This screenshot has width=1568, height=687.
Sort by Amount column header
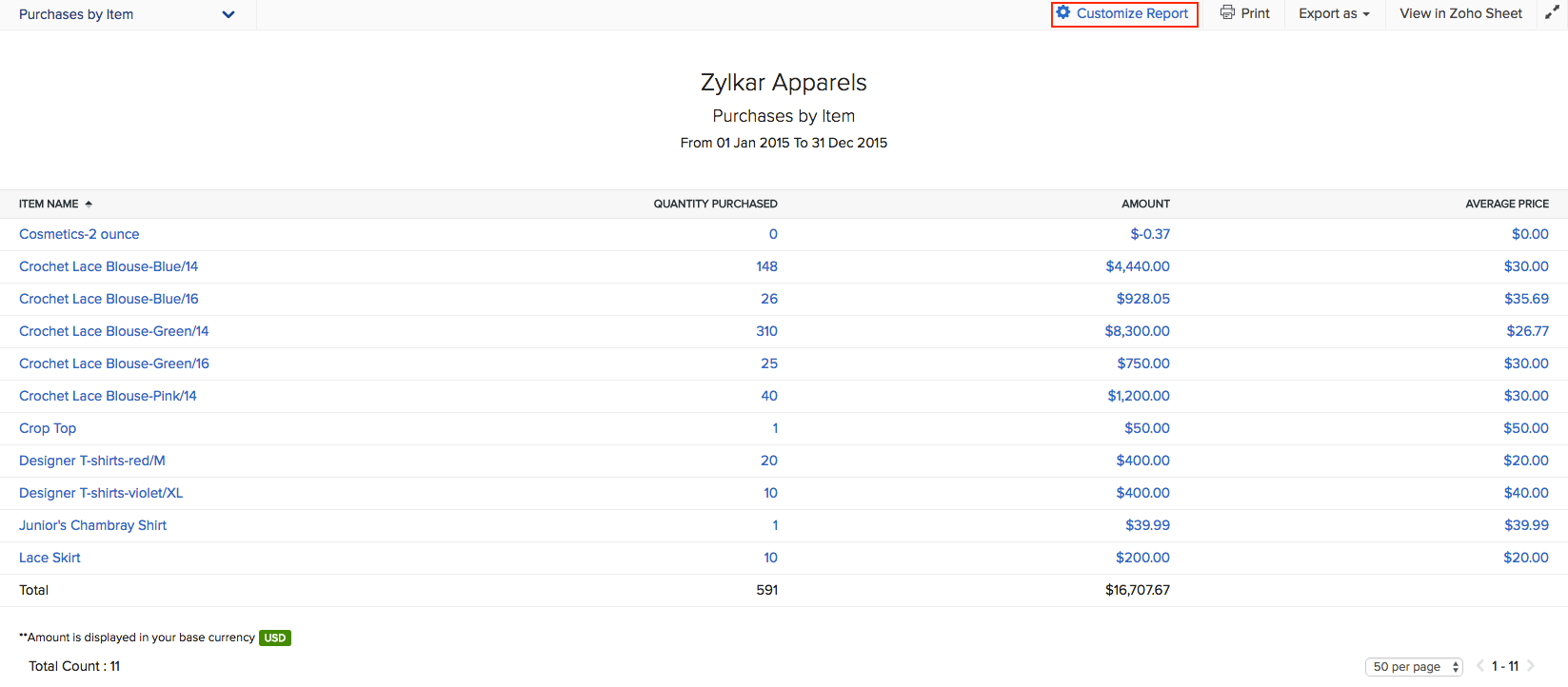tap(1145, 204)
